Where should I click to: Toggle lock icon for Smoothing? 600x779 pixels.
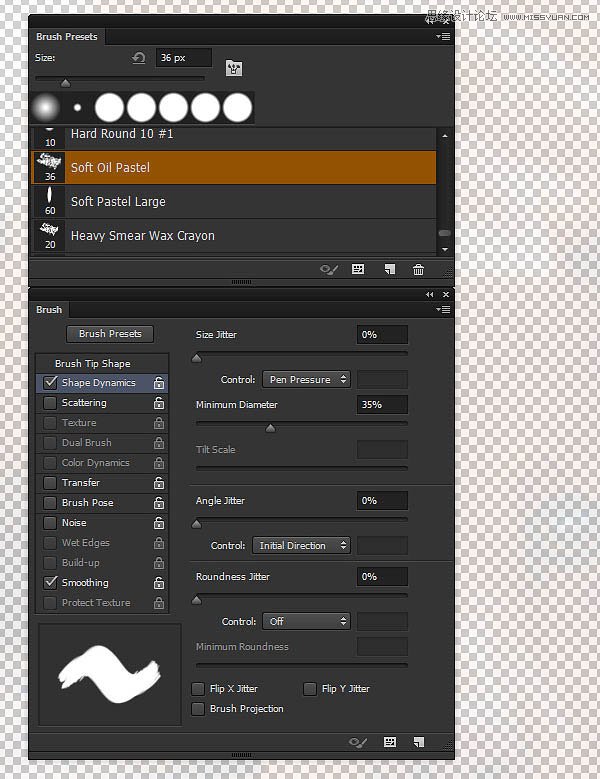(158, 583)
